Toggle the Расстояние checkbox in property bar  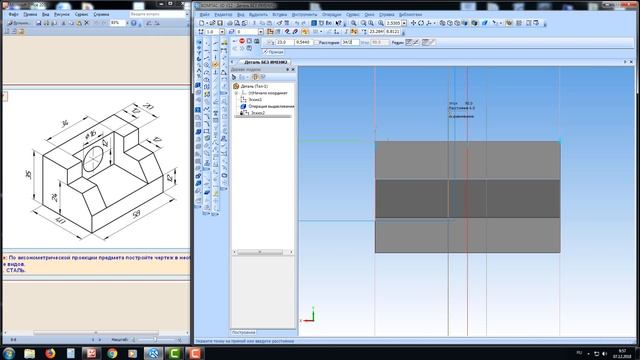pos(316,42)
